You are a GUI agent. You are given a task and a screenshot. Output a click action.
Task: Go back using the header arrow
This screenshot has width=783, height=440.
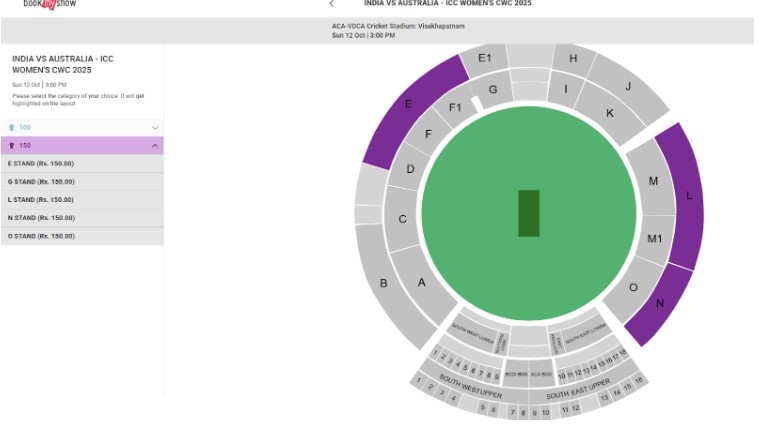click(x=332, y=4)
